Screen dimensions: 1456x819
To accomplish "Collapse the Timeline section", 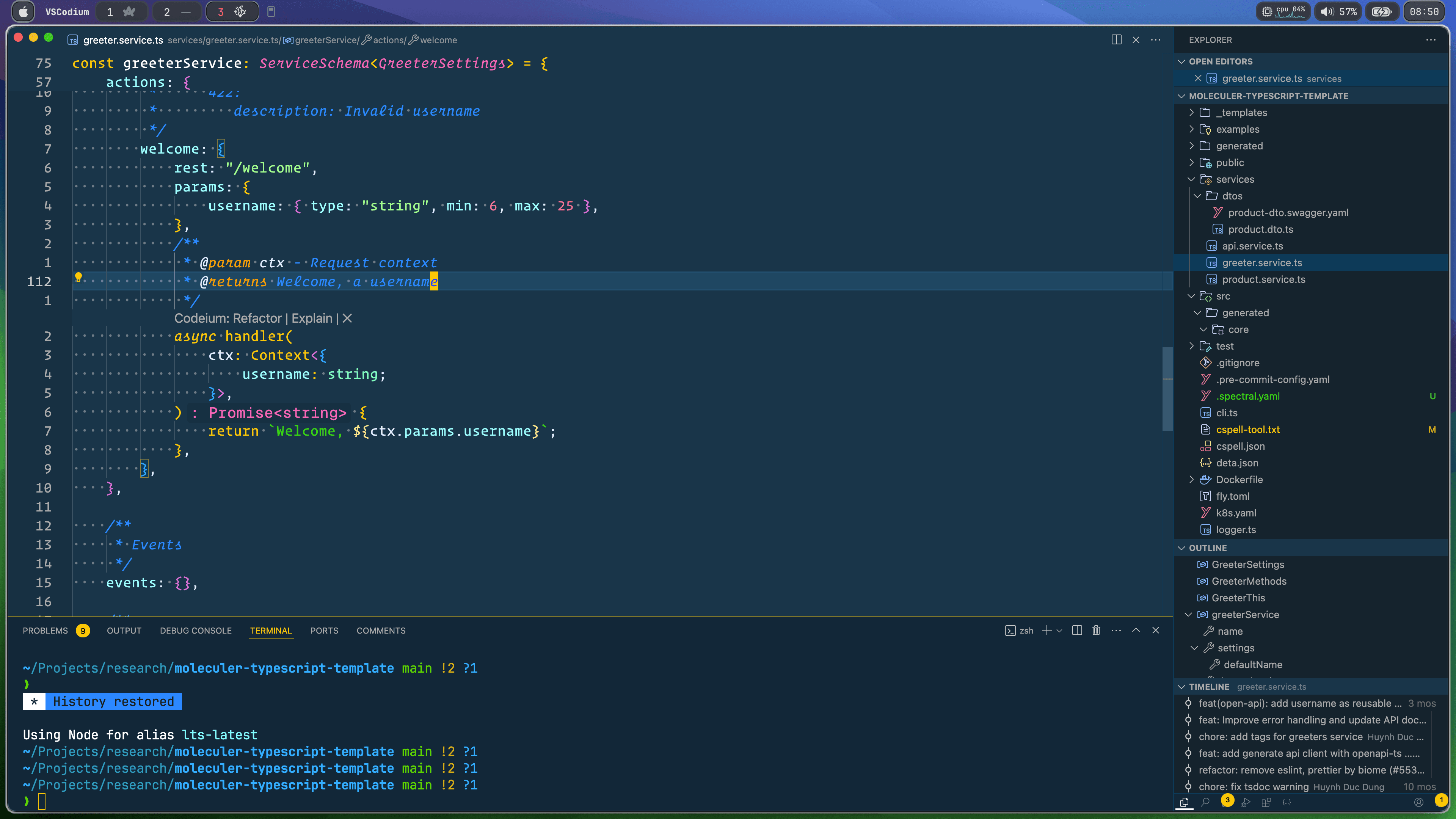I will 1181,687.
